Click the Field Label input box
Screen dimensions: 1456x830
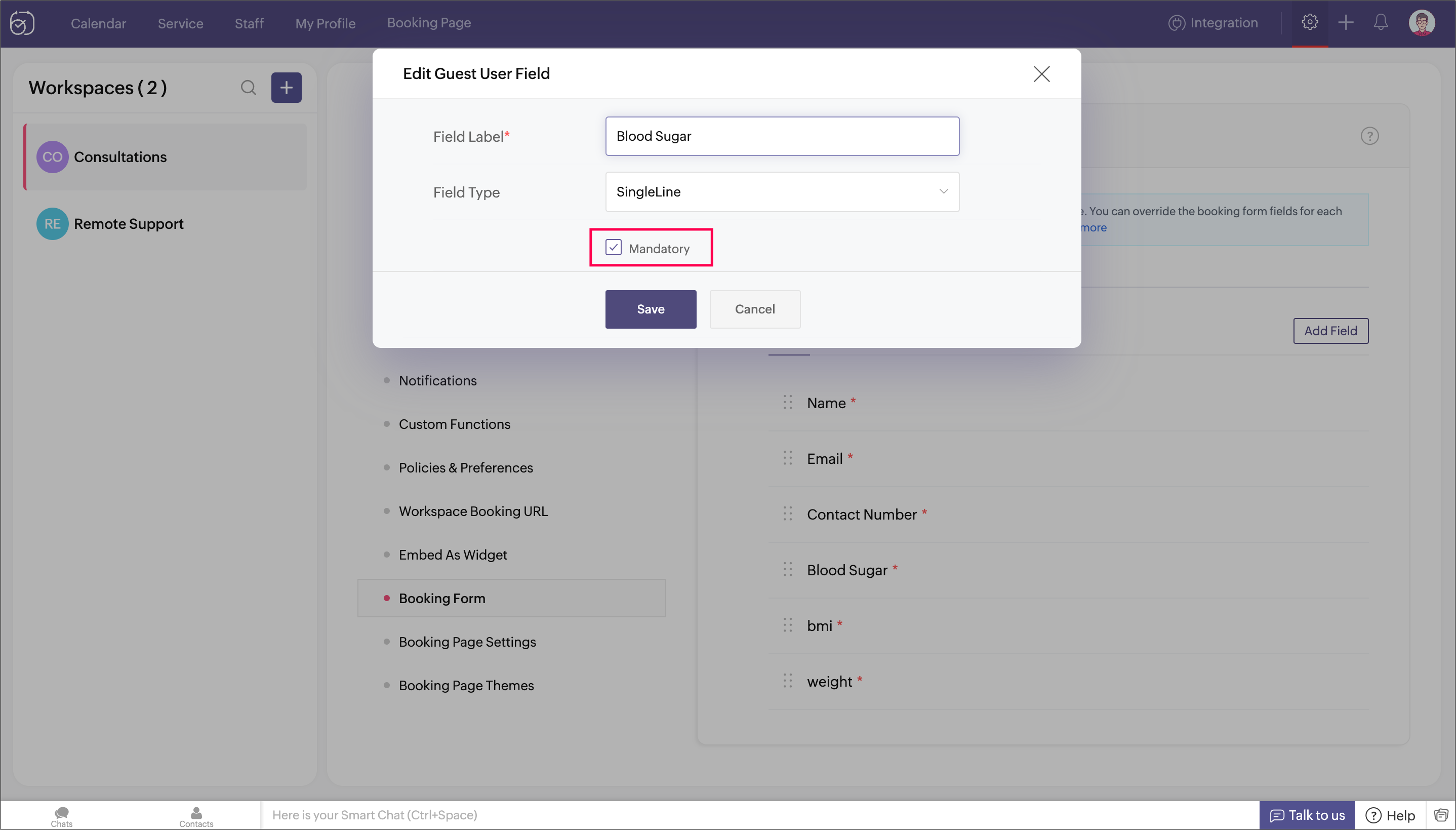pos(782,136)
